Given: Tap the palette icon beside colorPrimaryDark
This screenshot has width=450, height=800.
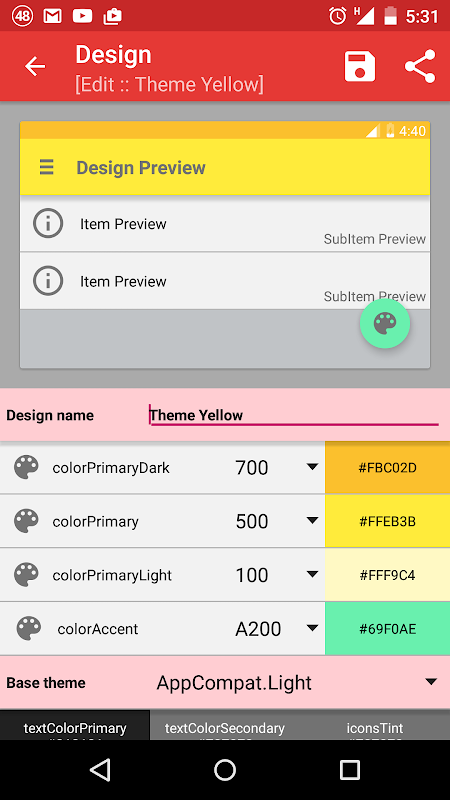Looking at the screenshot, I should click(26, 467).
